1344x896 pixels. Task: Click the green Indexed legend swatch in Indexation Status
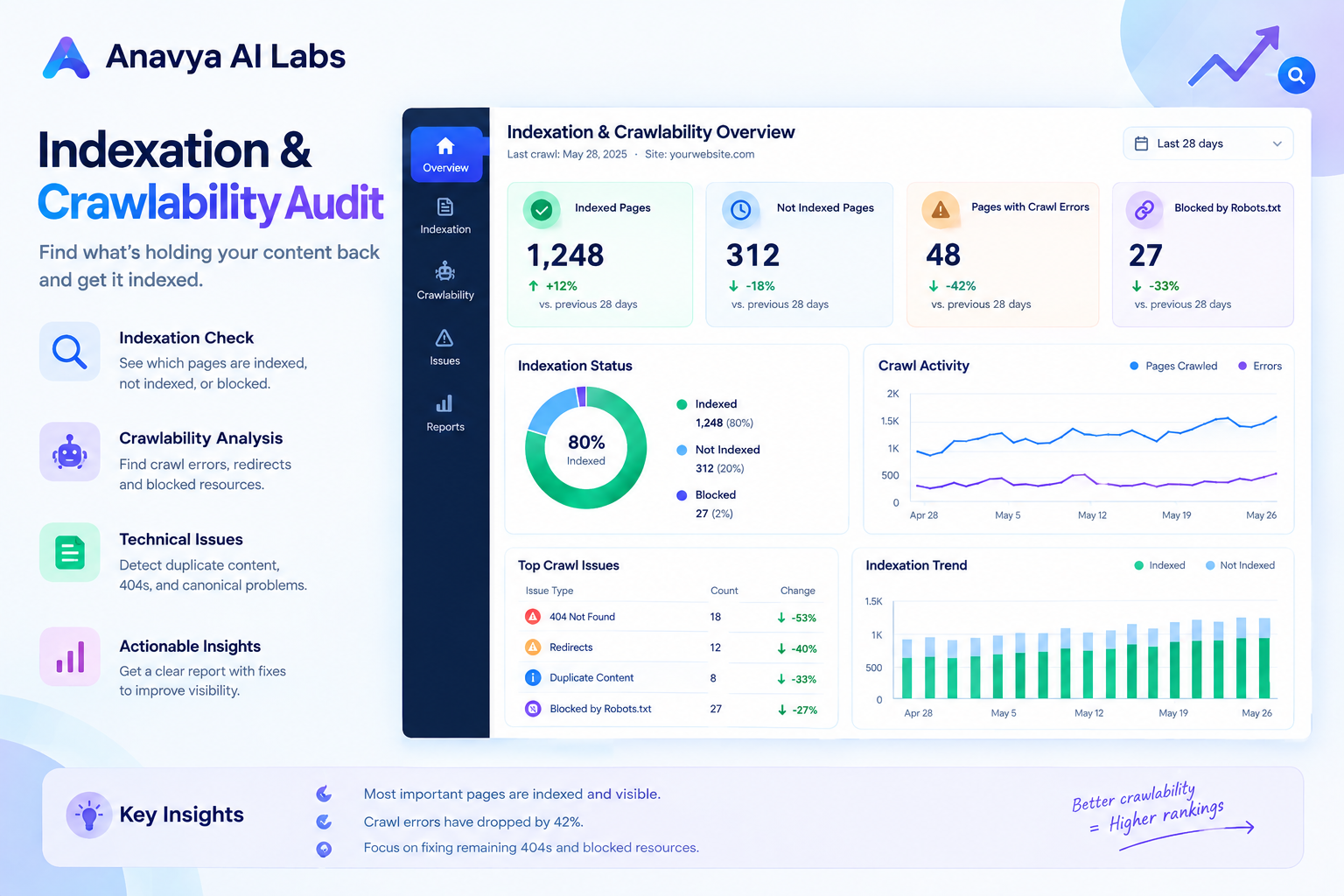[682, 404]
